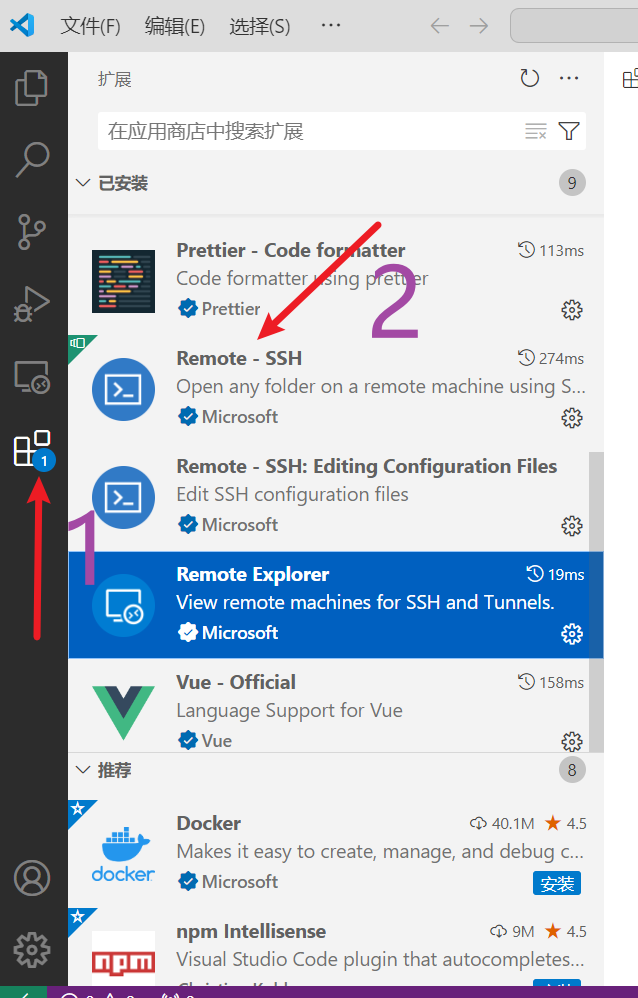
Task: Open Prettier extension manage gear
Action: pyautogui.click(x=572, y=310)
